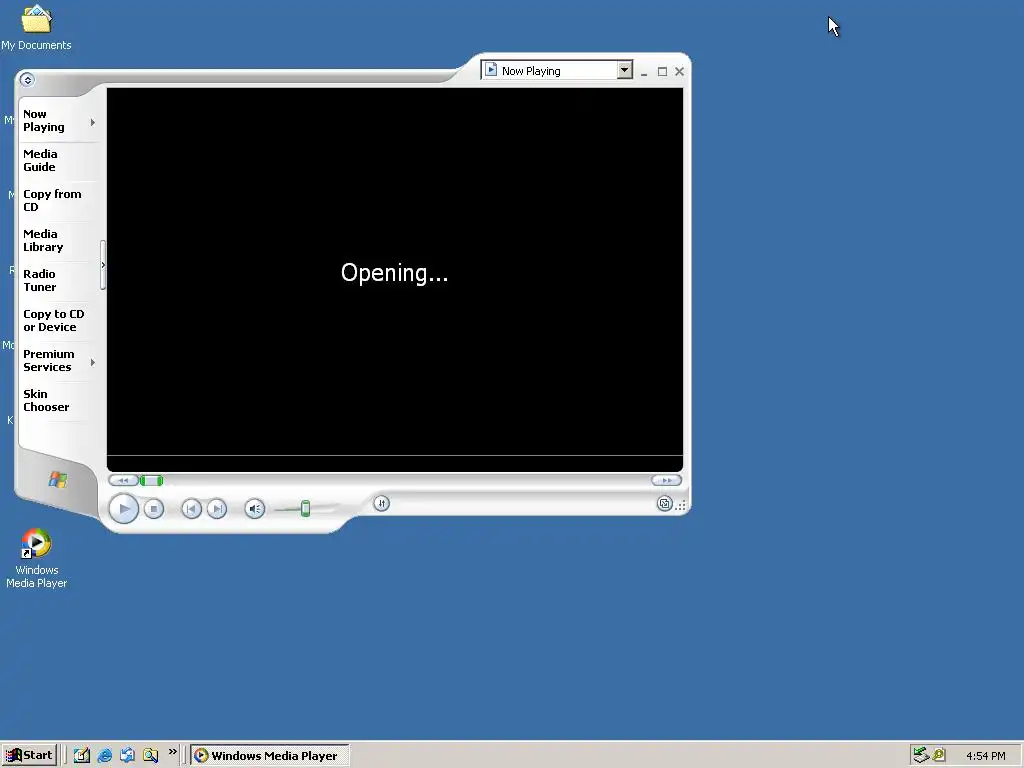Click the Play button in Media Player

pyautogui.click(x=123, y=509)
